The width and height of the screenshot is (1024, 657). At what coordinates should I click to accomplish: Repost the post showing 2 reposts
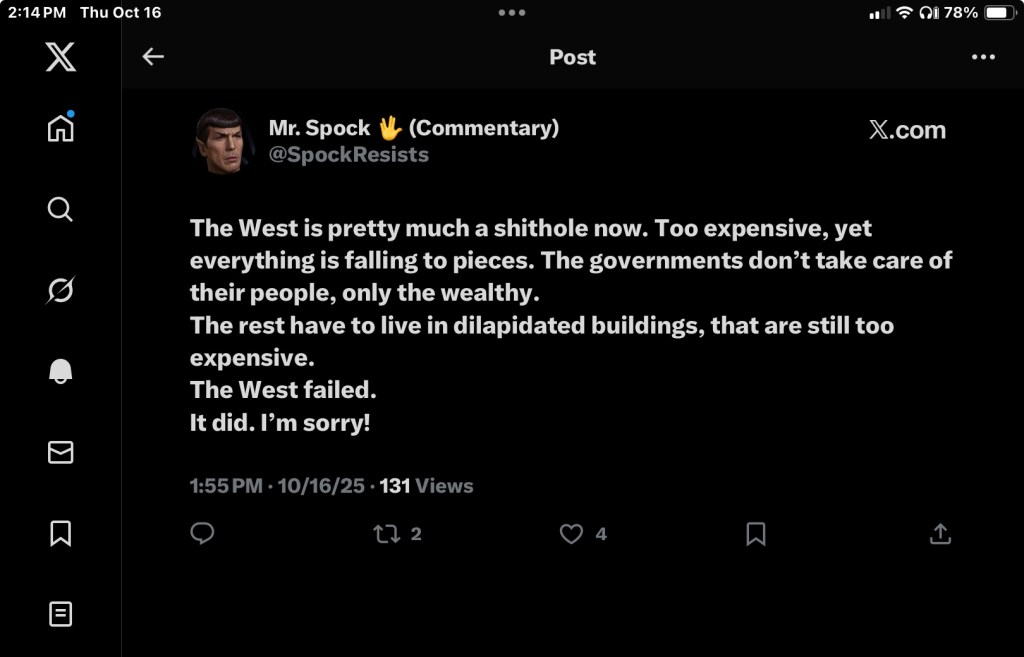[x=386, y=534]
